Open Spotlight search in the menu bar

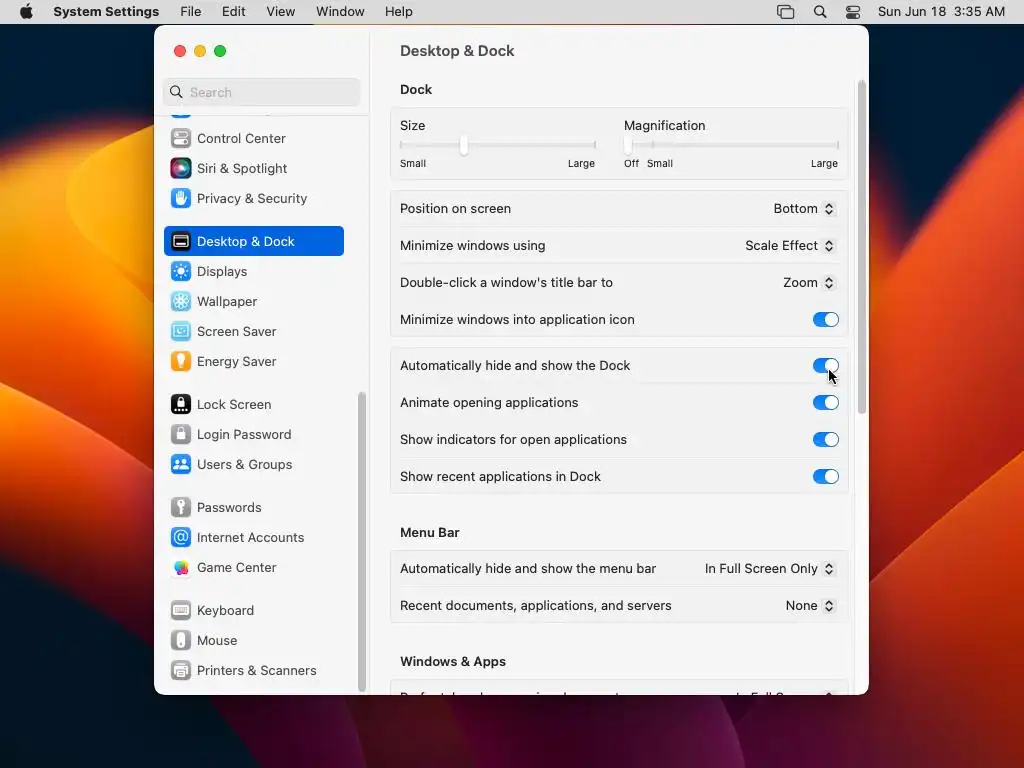(x=820, y=12)
